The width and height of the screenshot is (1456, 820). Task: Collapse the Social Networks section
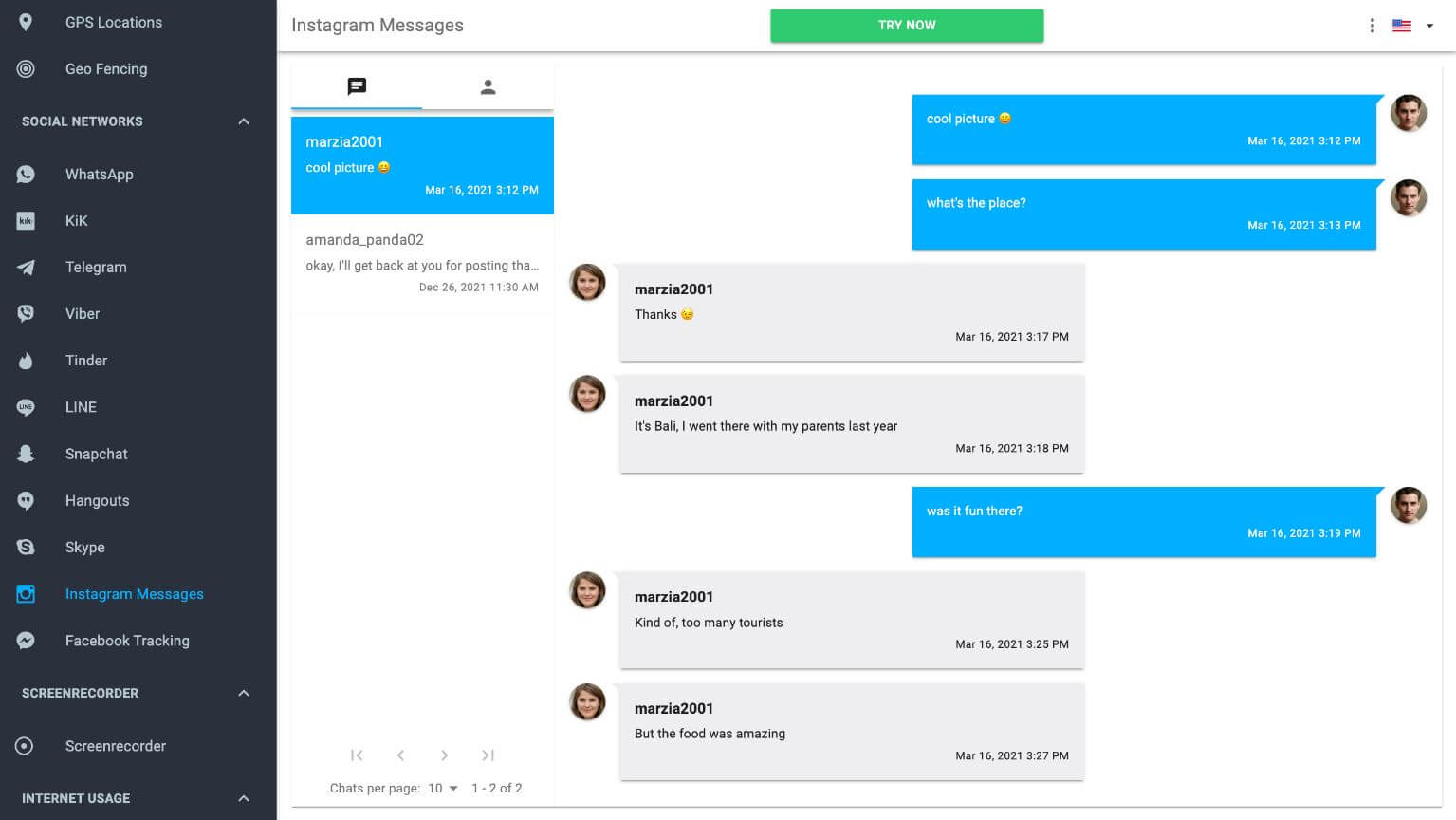pos(244,121)
